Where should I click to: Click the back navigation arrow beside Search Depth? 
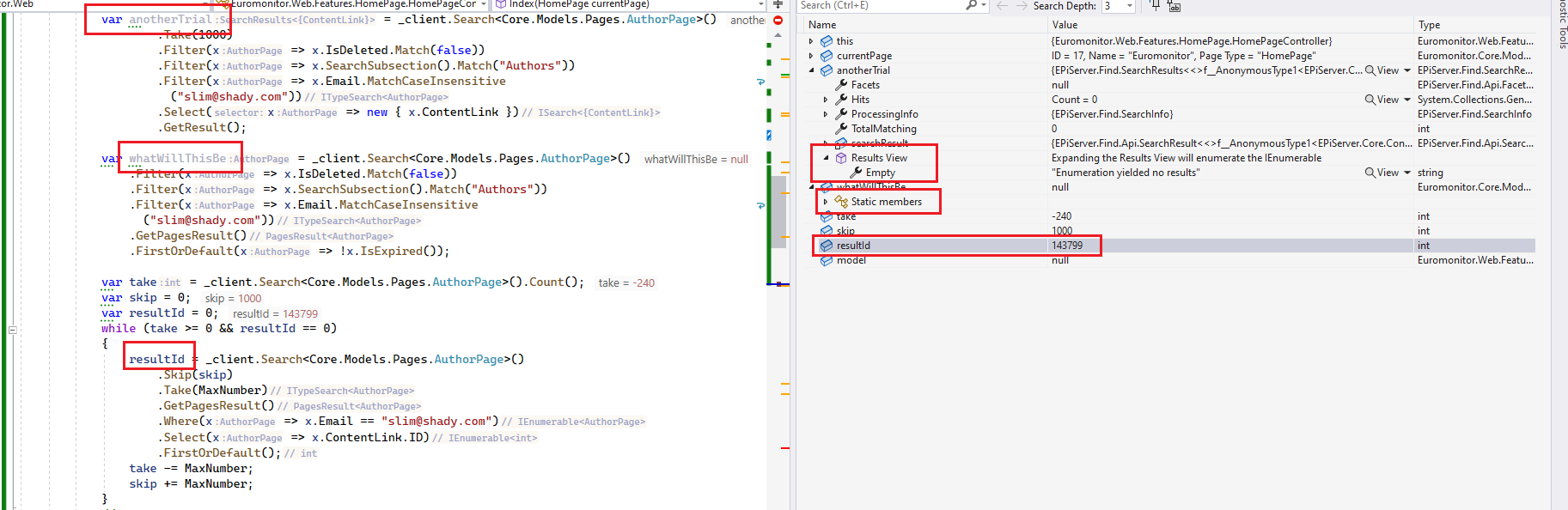[x=1002, y=6]
